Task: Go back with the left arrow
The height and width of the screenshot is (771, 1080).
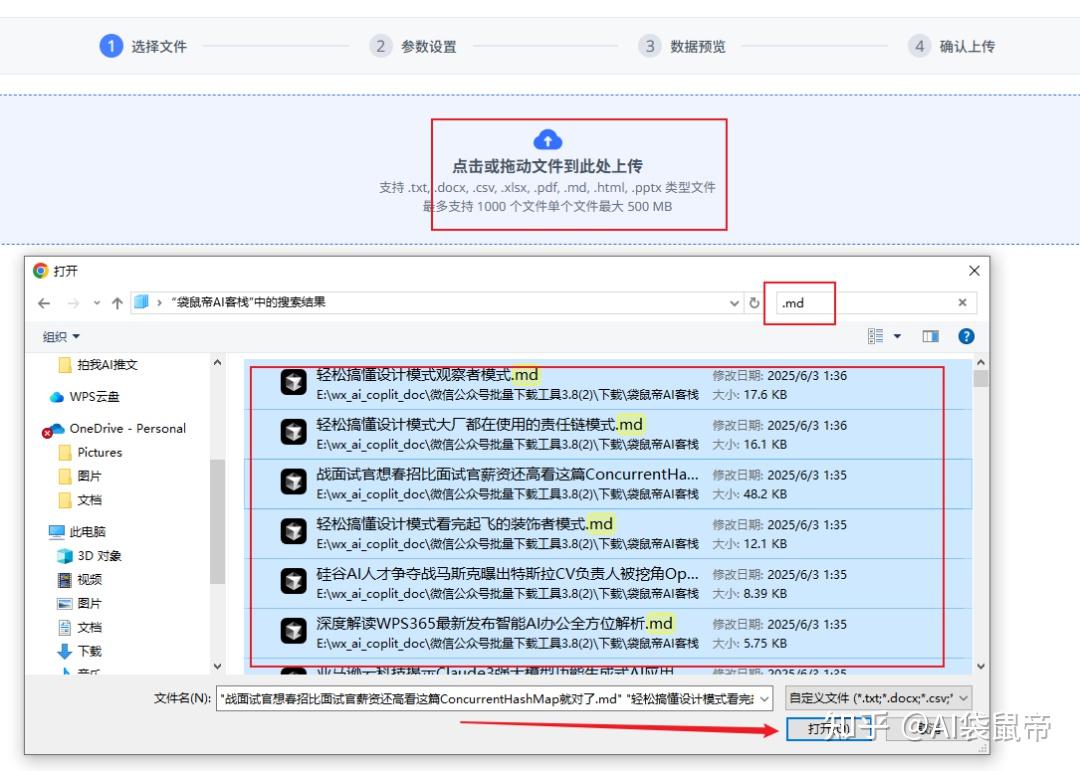Action: tap(44, 302)
